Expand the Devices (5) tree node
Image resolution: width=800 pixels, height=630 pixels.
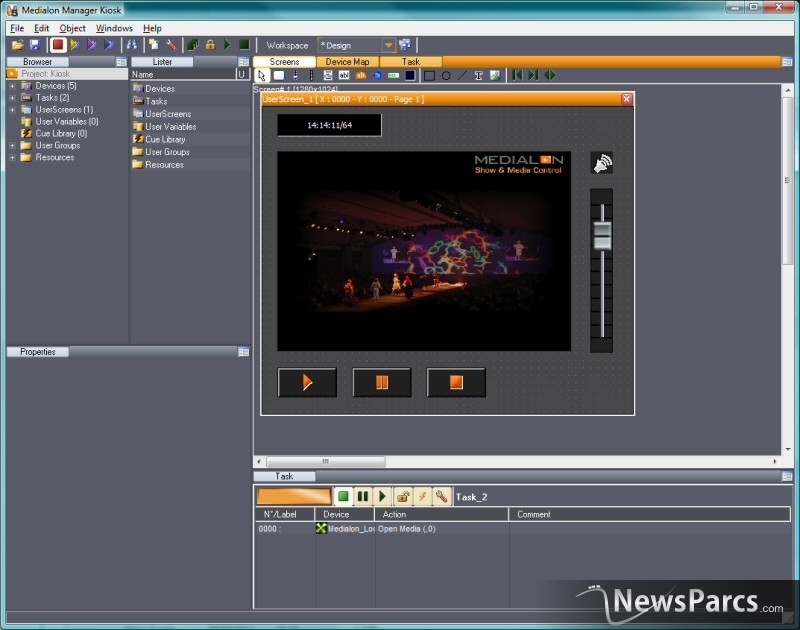12,86
